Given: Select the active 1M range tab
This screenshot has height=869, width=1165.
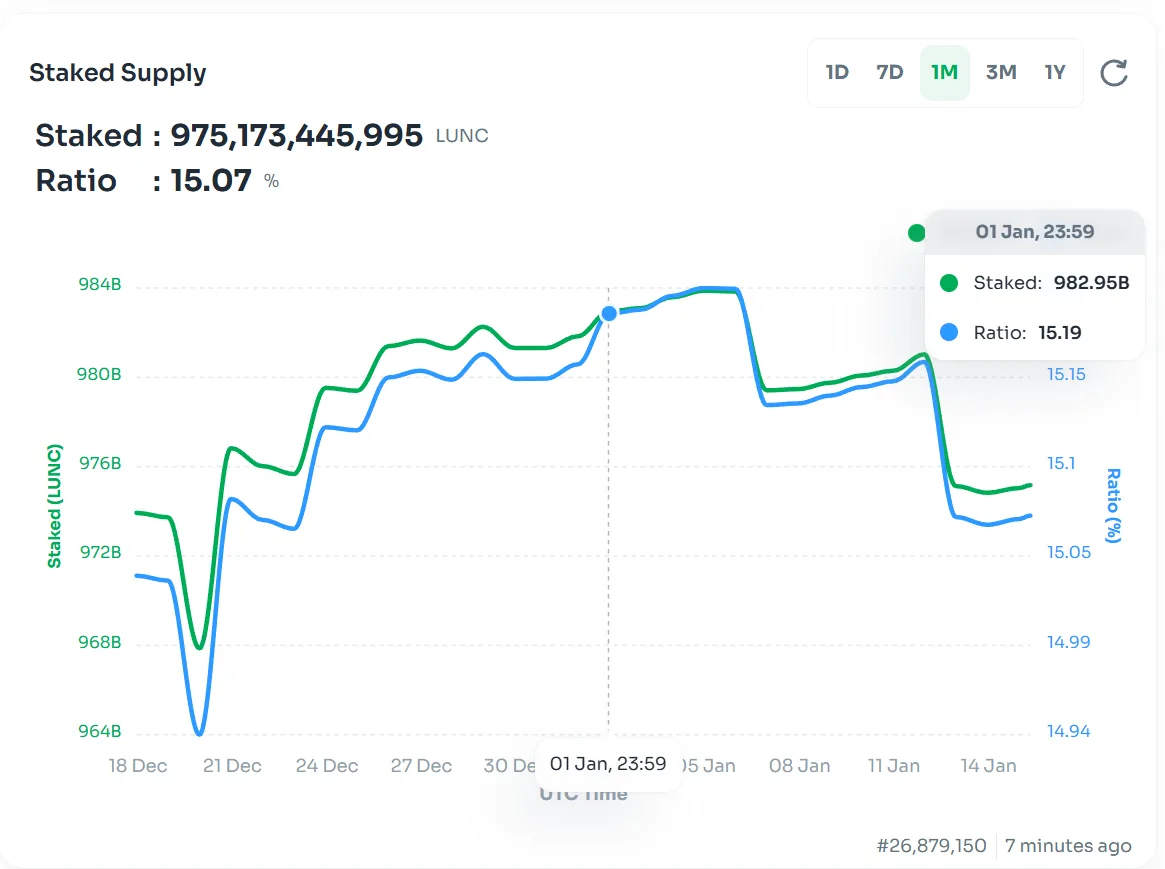Looking at the screenshot, I should 944,73.
